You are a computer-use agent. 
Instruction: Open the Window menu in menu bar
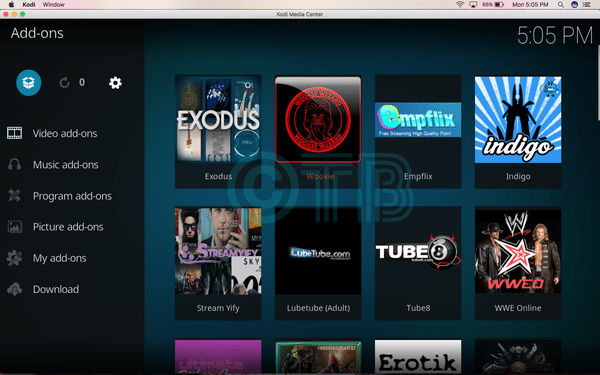click(54, 5)
